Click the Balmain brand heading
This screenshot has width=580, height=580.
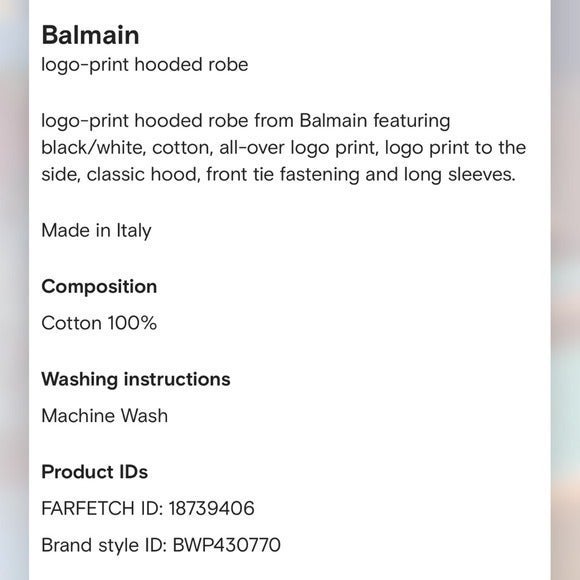pyautogui.click(x=90, y=36)
